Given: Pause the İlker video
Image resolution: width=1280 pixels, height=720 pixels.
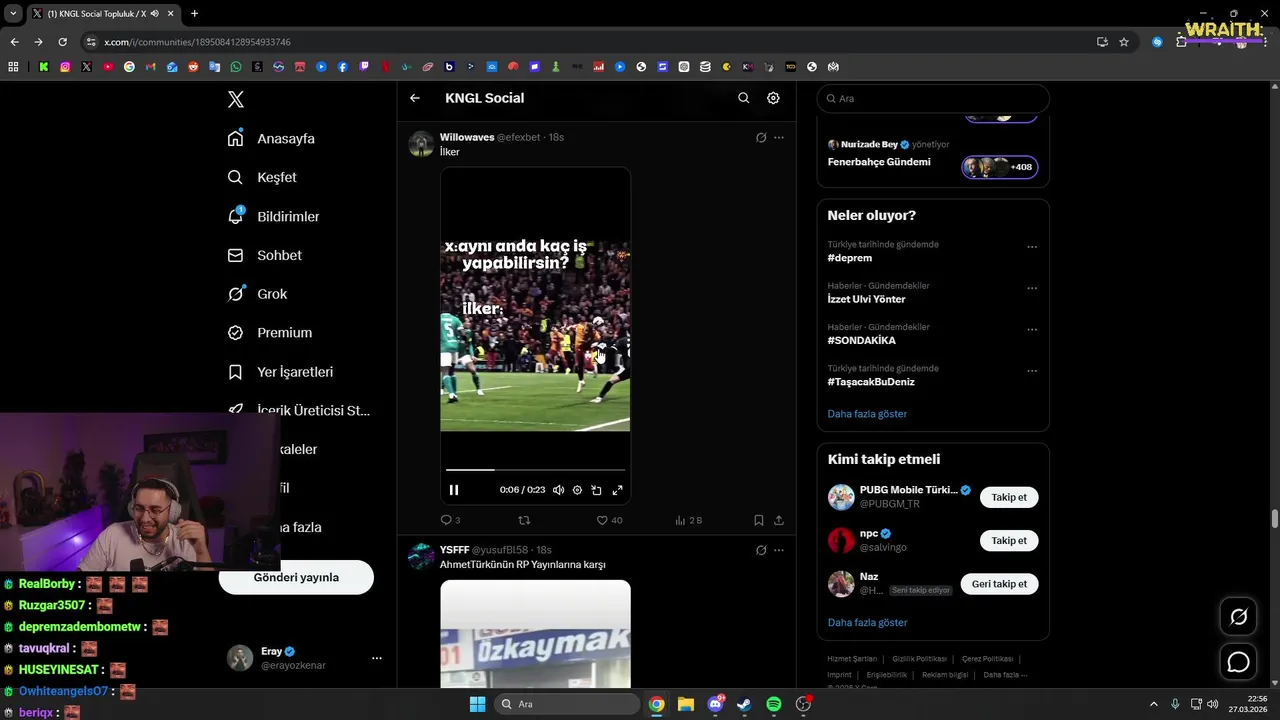Looking at the screenshot, I should [x=454, y=490].
